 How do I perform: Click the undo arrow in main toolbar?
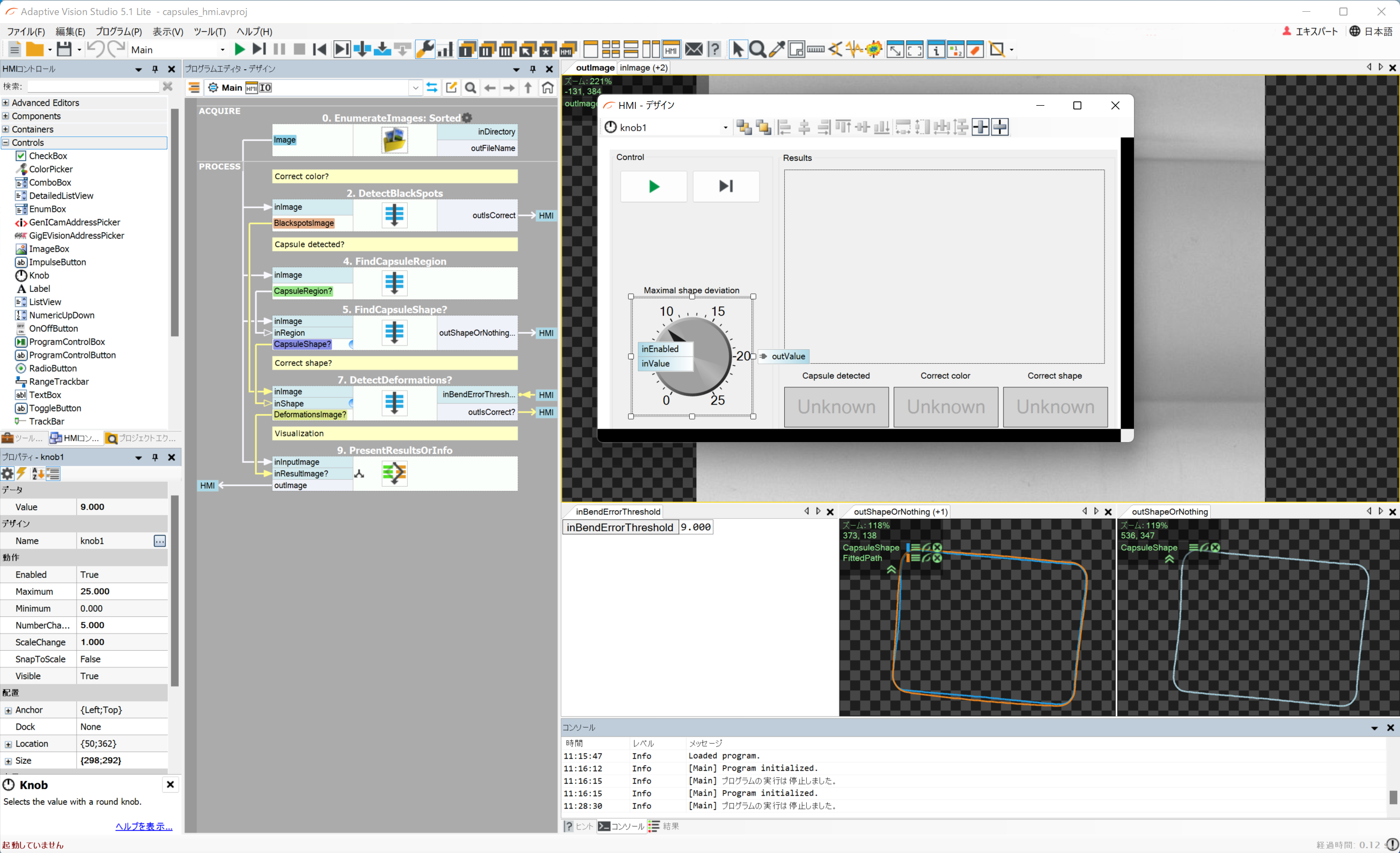point(95,49)
